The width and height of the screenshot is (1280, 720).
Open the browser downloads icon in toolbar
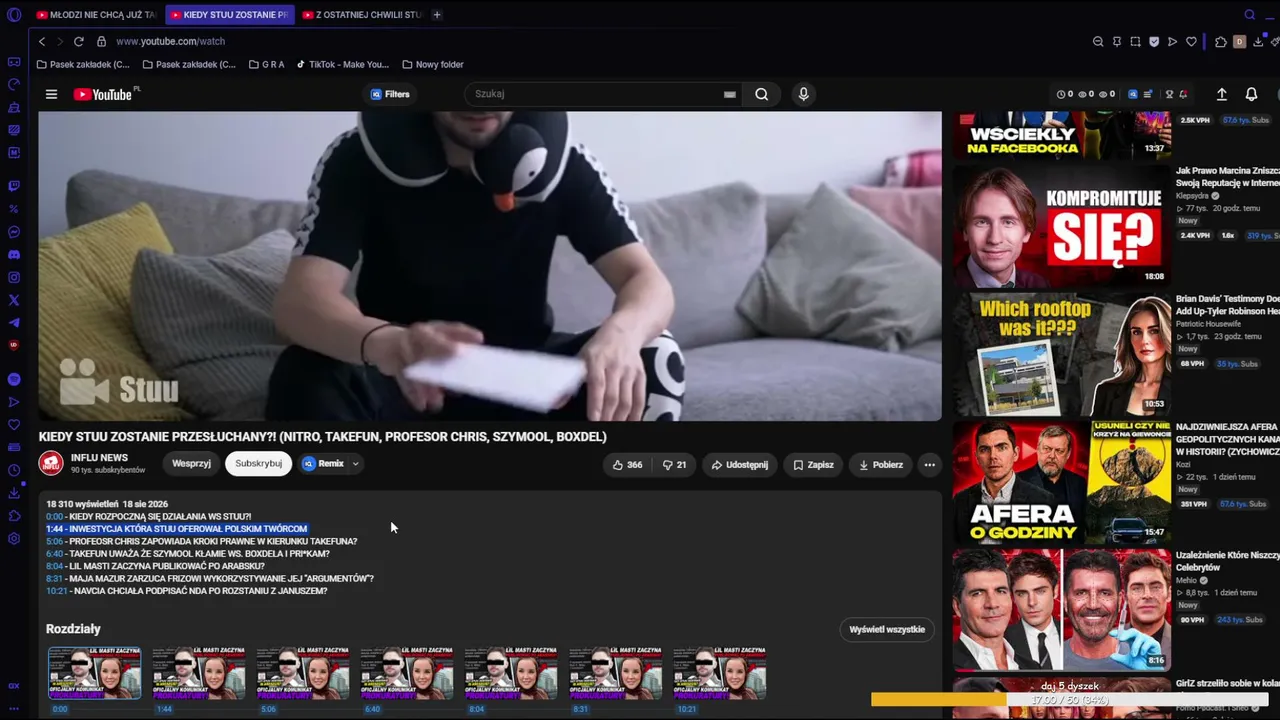pos(1258,42)
